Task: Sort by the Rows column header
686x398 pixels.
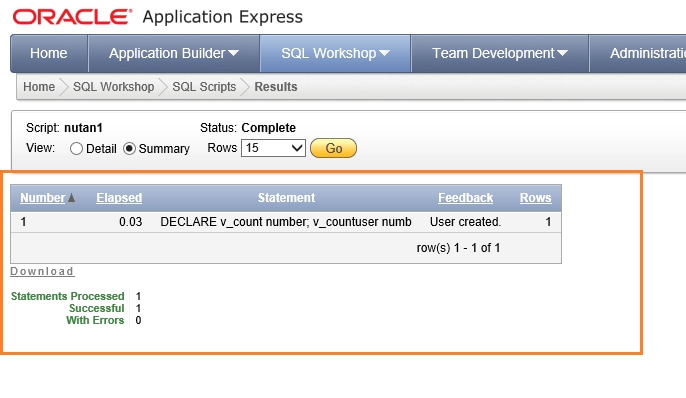Action: [536, 198]
